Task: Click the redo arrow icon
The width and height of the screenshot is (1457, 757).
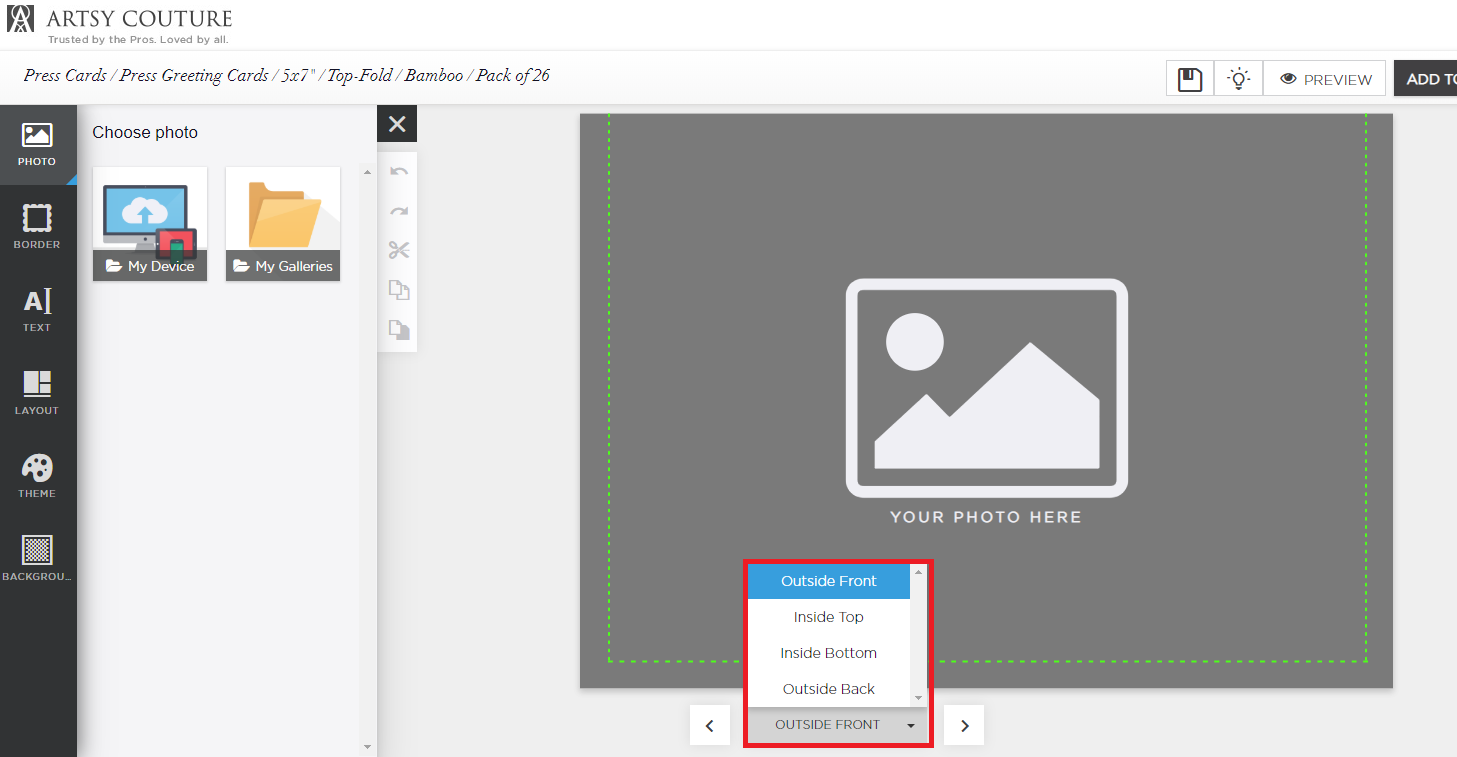Action: point(399,212)
